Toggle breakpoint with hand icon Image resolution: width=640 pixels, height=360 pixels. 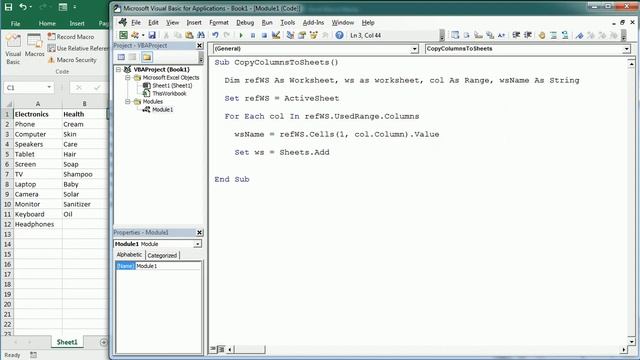pos(542,36)
